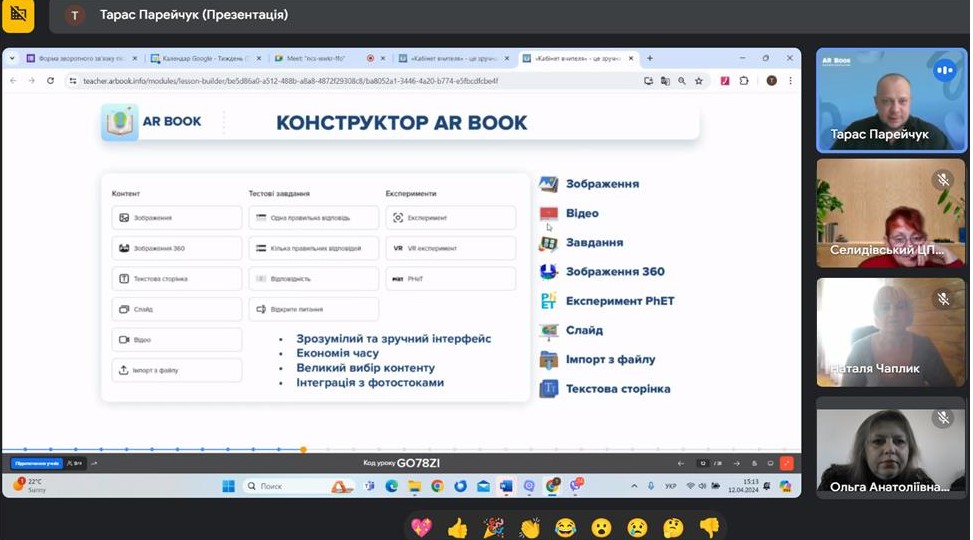Click the Імпорт з файлу button
The width and height of the screenshot is (973, 540).
177,370
